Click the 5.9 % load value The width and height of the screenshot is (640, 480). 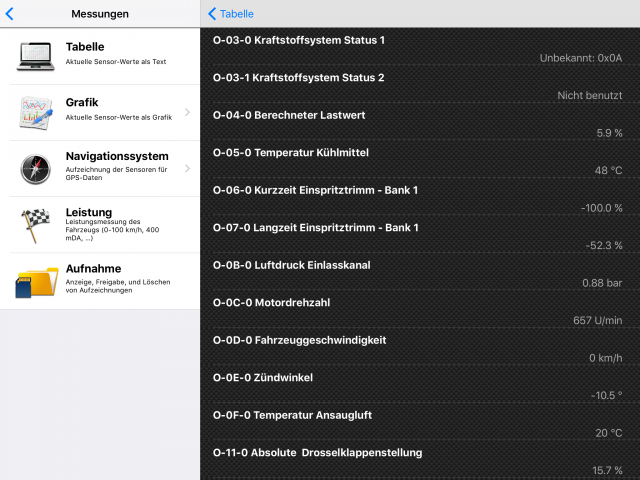609,133
